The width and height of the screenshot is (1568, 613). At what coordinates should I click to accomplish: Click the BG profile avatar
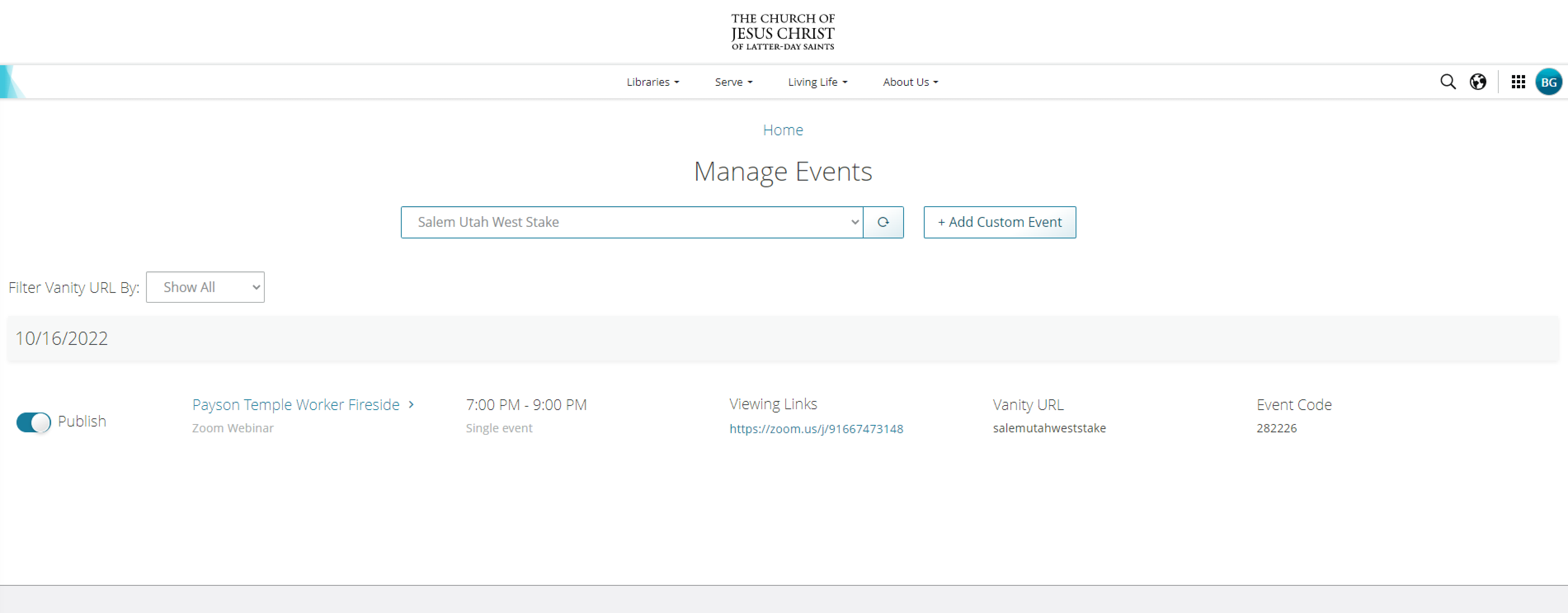(1549, 82)
